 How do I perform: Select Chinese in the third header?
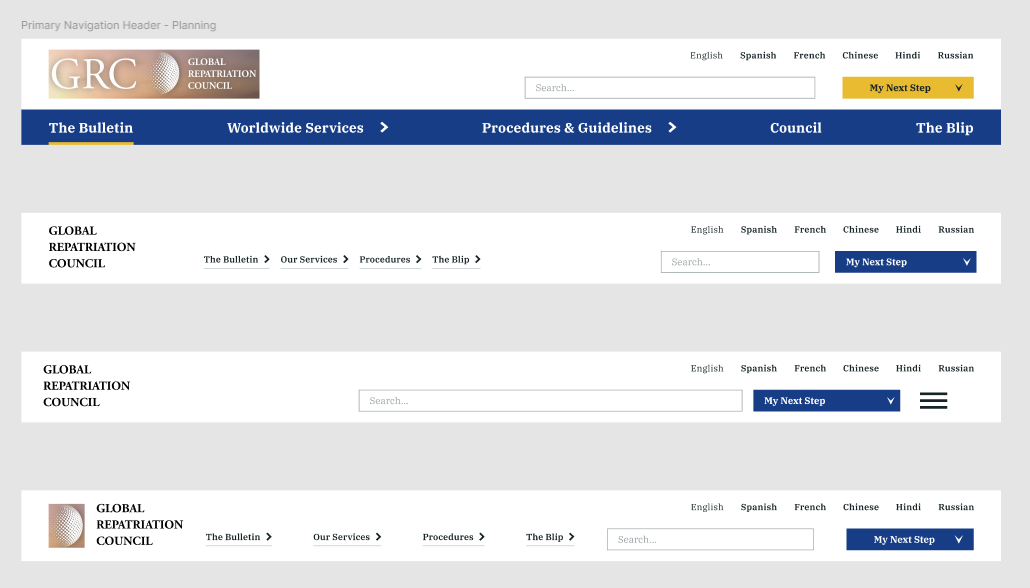(861, 368)
